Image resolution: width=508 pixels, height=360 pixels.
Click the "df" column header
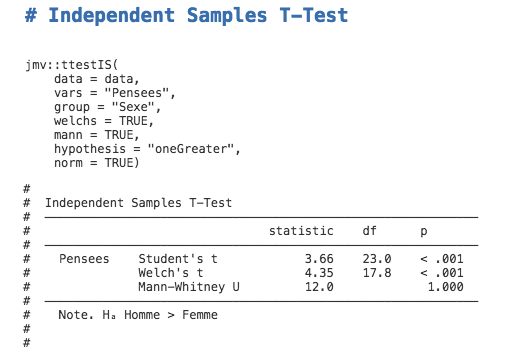click(370, 231)
